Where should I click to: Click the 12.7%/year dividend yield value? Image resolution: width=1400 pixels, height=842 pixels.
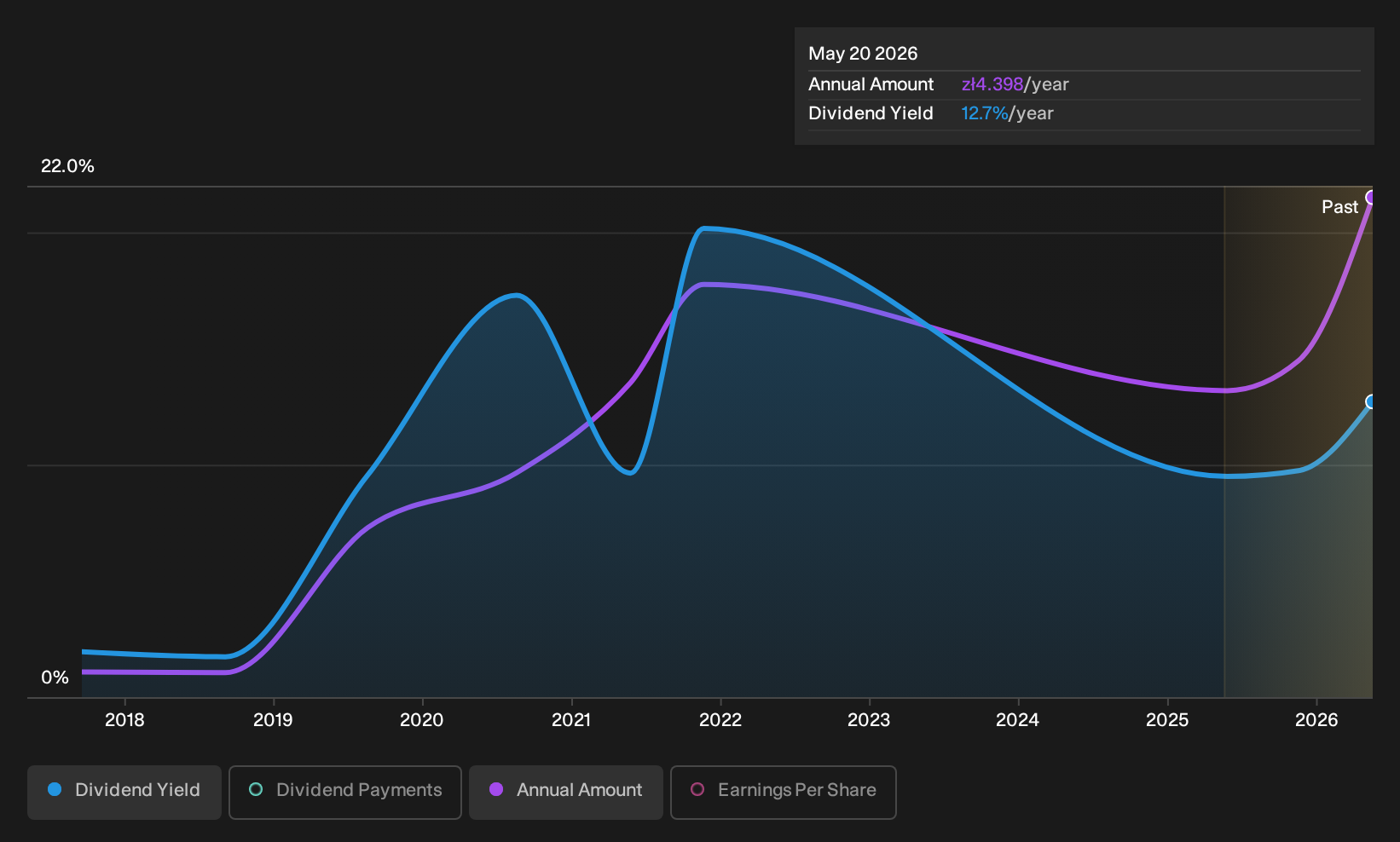point(1007,113)
